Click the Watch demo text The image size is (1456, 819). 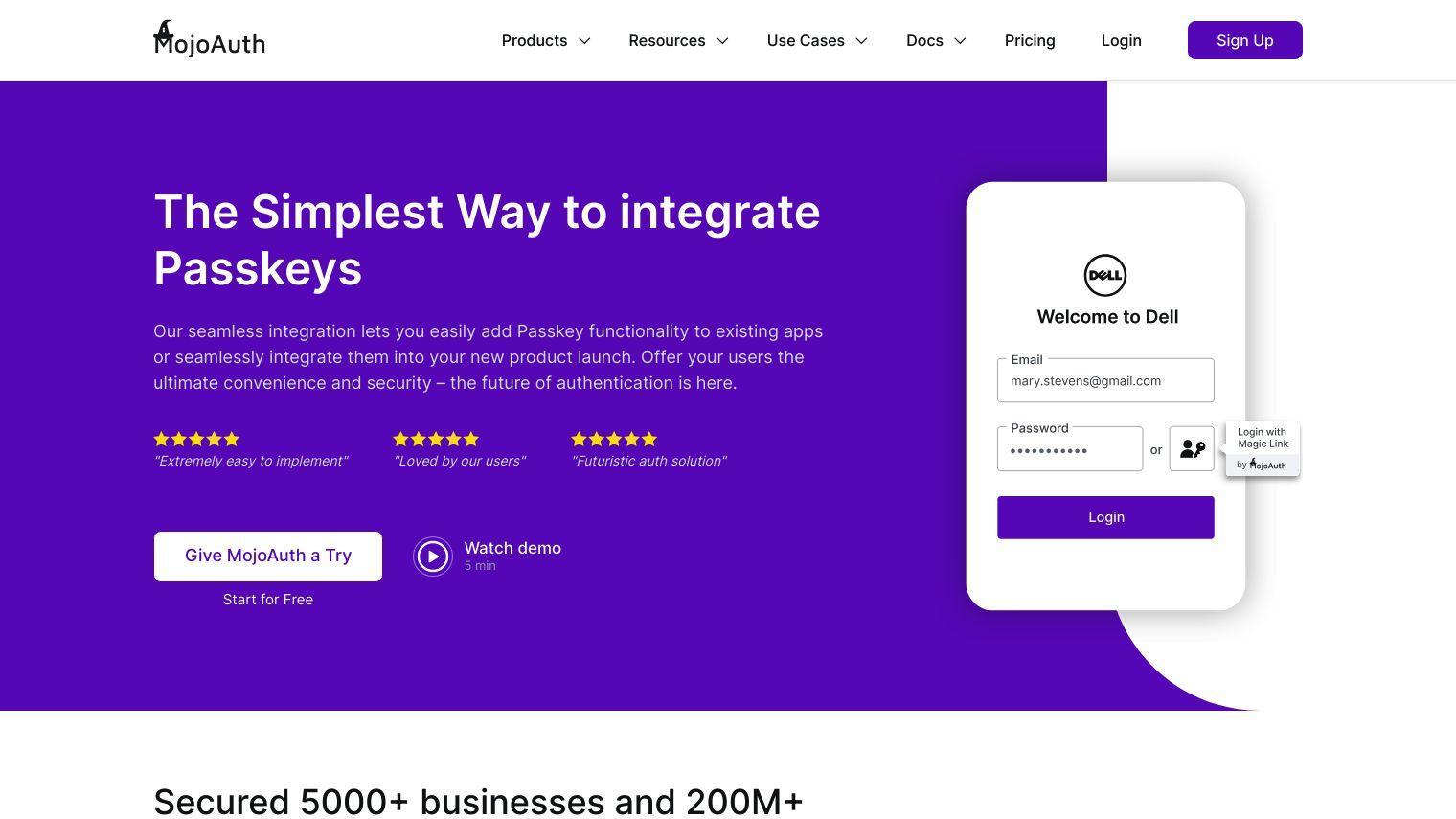[512, 548]
